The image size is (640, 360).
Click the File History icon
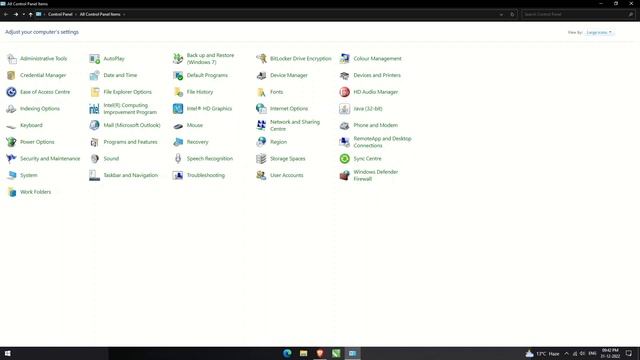(178, 92)
